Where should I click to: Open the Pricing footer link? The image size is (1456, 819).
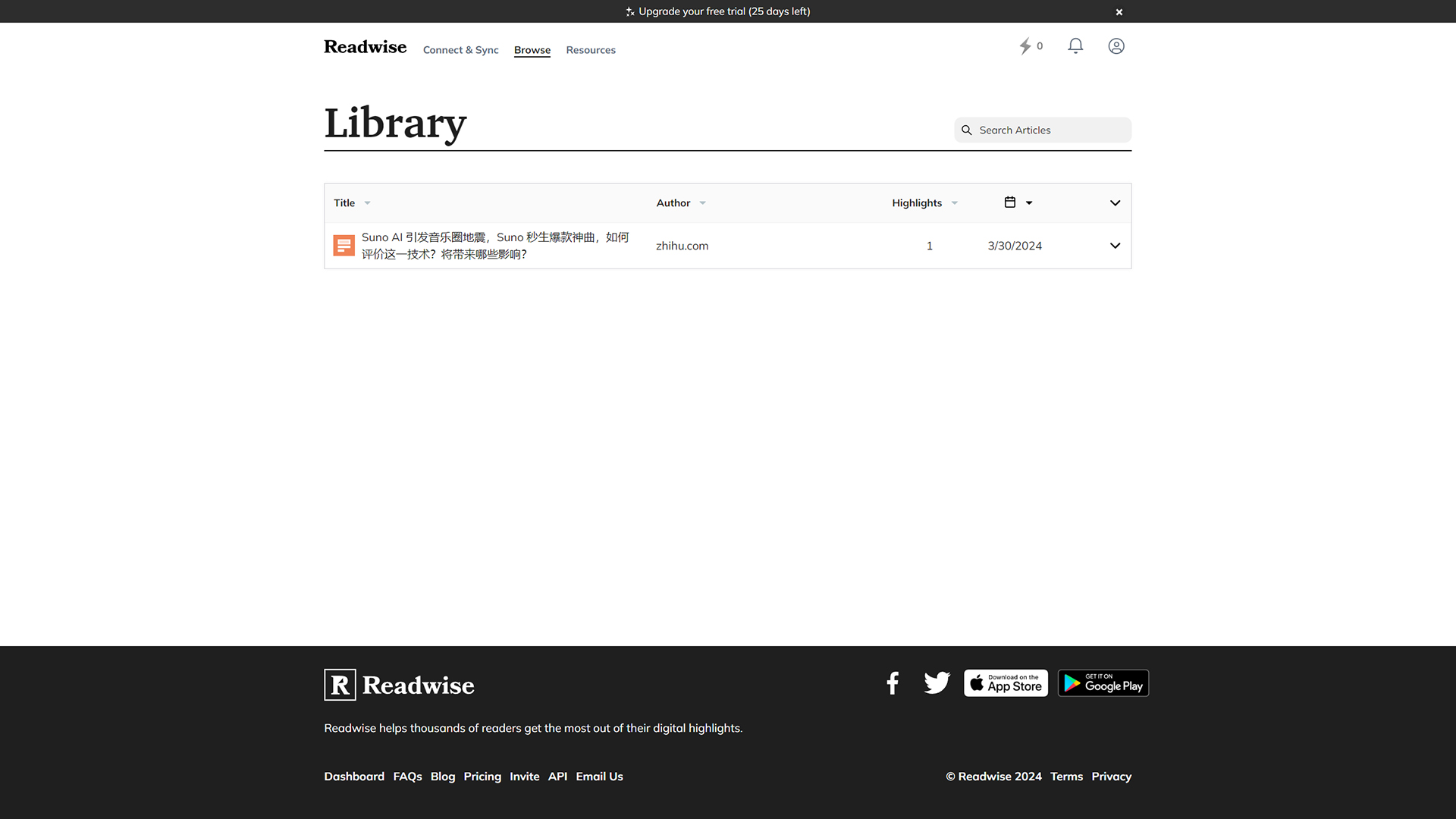click(482, 777)
